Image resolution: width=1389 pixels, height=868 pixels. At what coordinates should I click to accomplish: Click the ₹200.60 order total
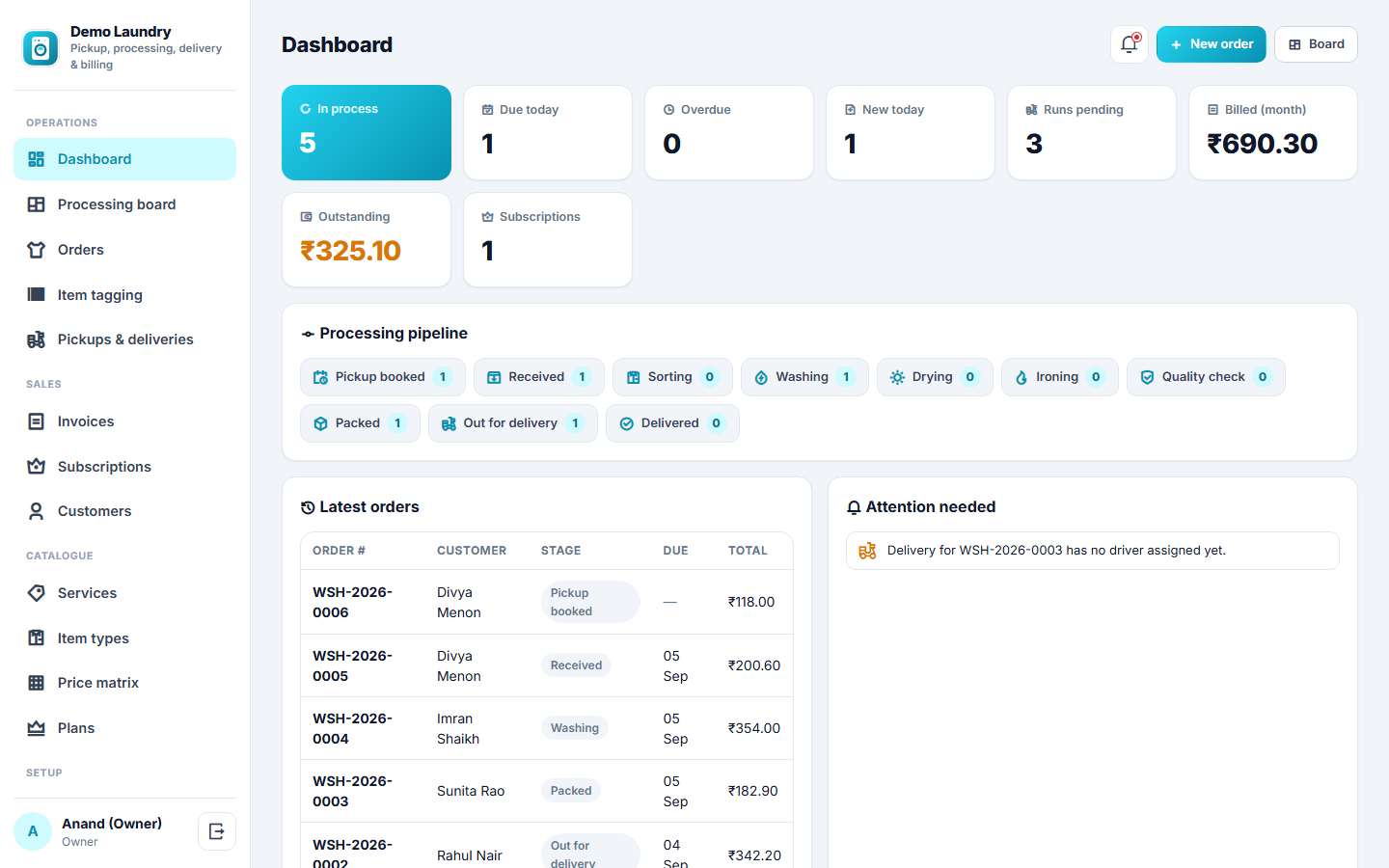(754, 665)
